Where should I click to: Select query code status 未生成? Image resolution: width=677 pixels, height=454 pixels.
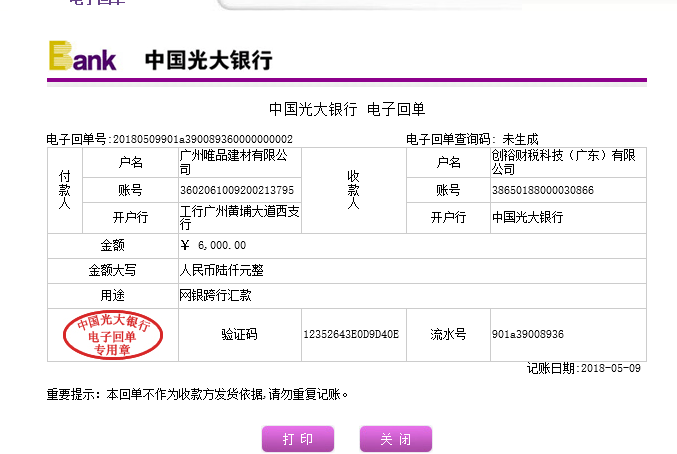[x=520, y=139]
